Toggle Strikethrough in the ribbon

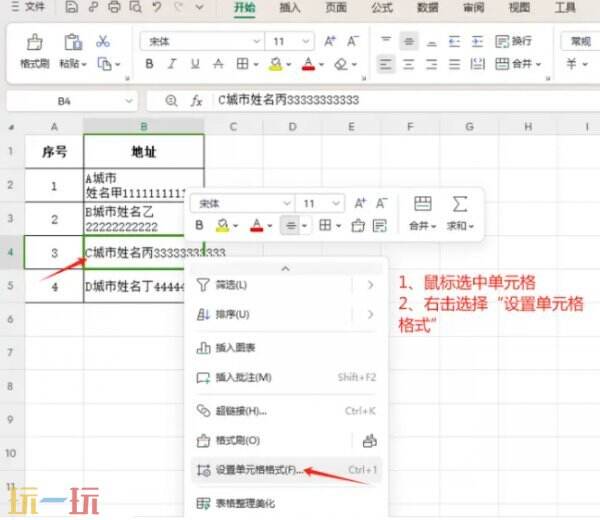tap(218, 64)
